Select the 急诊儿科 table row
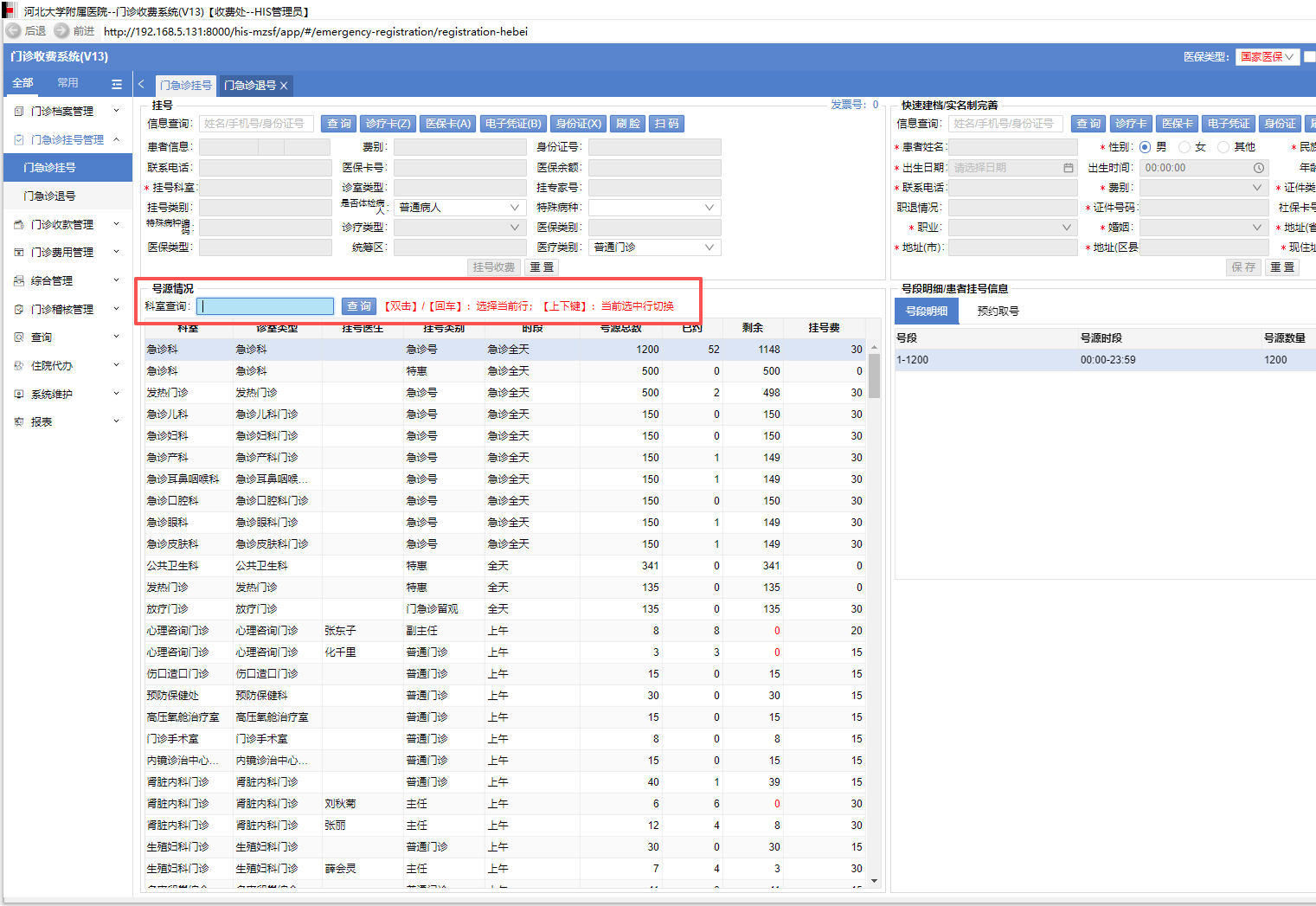The image size is (1316, 906). coord(506,414)
